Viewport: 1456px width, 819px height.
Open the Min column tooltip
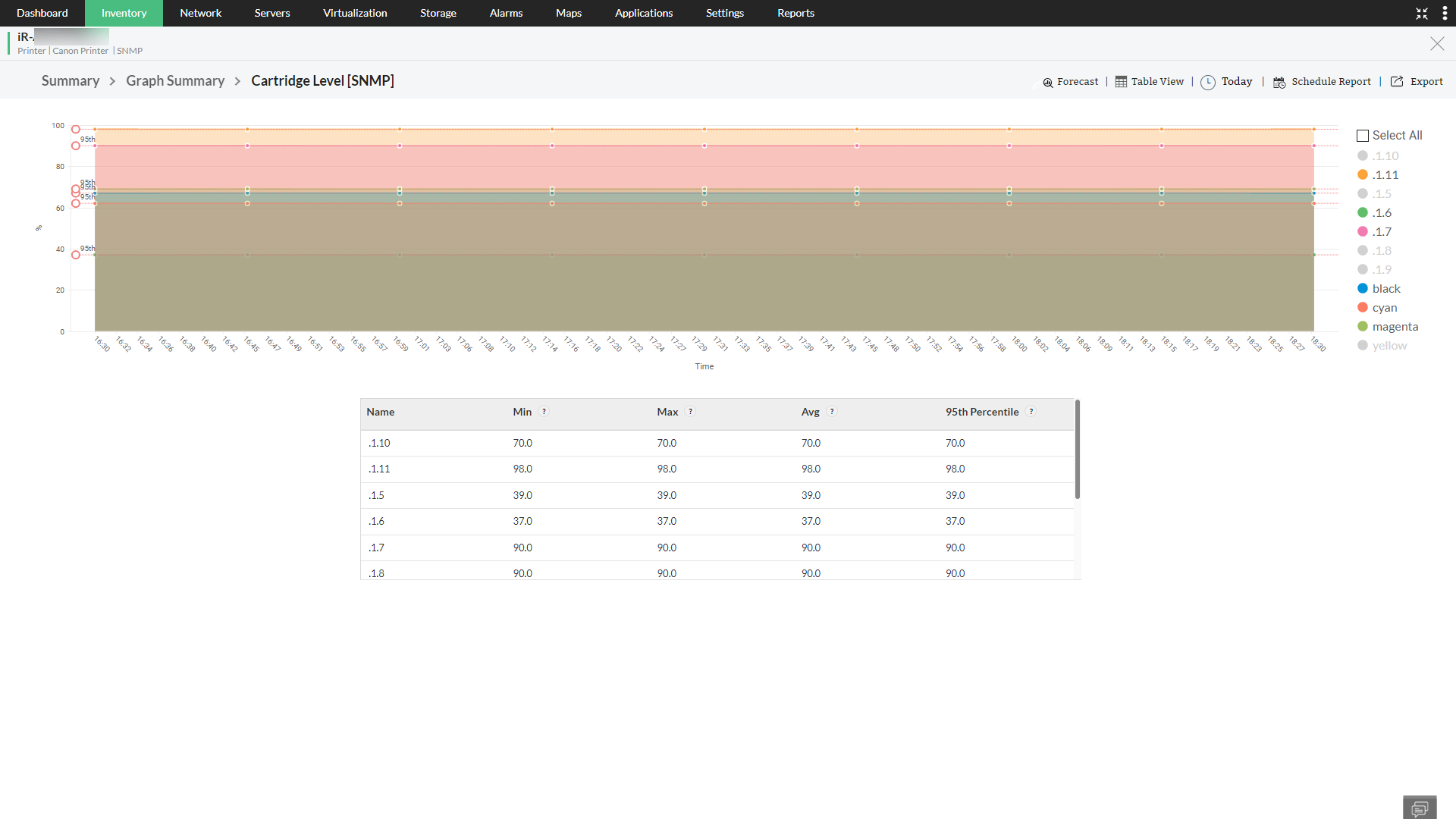click(x=544, y=412)
